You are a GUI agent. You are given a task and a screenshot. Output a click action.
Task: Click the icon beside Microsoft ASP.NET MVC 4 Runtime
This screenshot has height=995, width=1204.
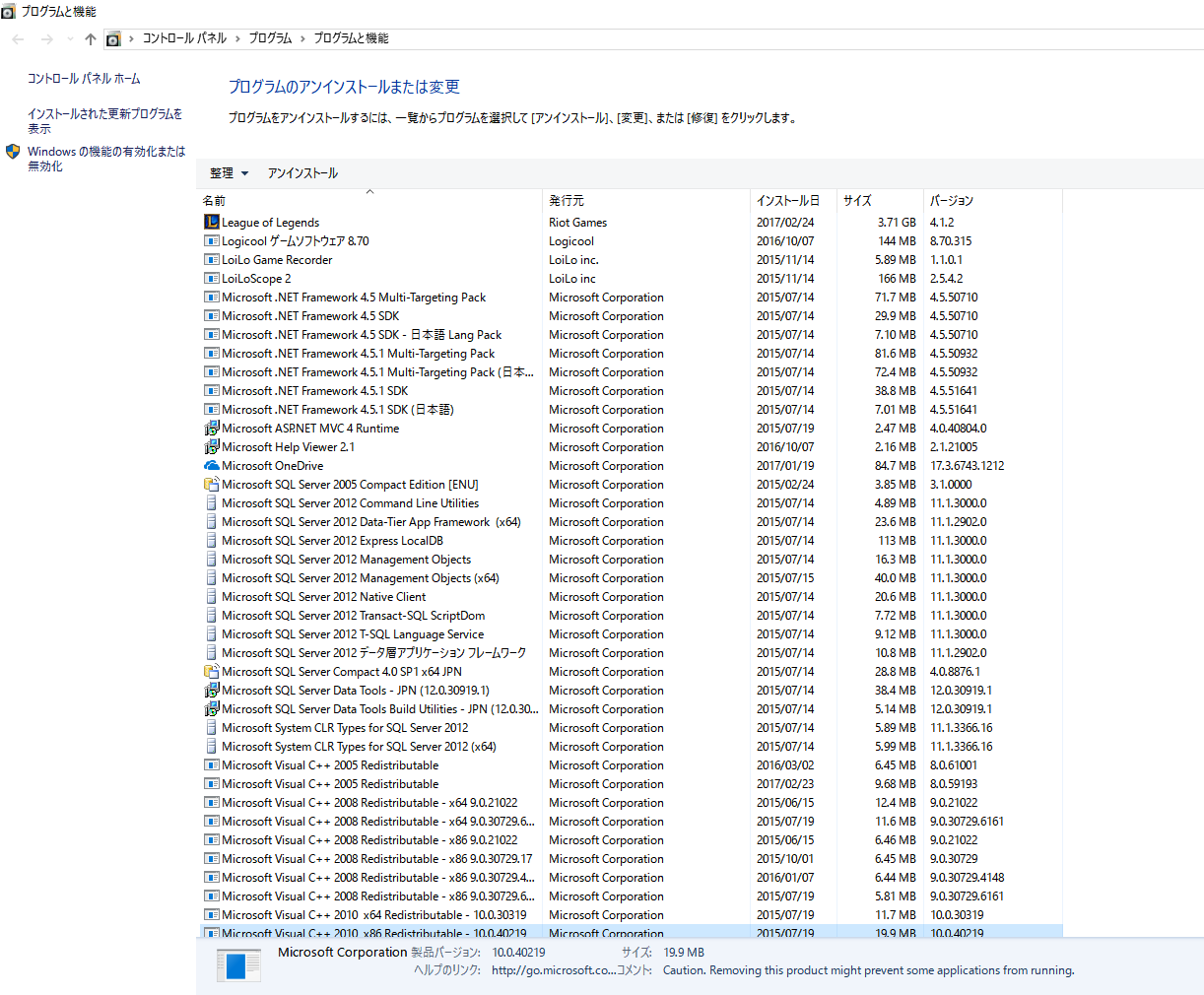[x=211, y=428]
